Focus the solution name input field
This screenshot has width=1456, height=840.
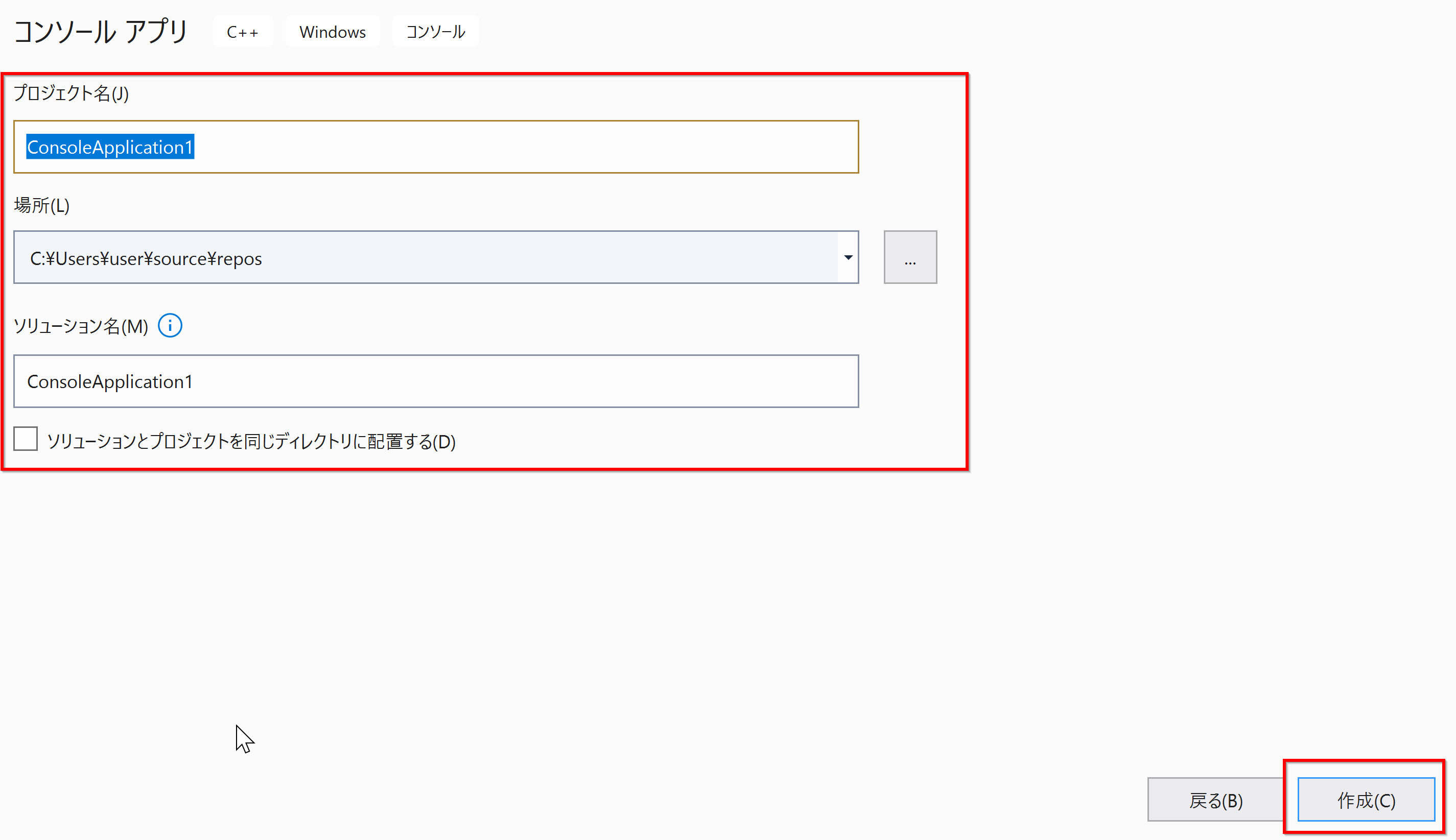(436, 381)
